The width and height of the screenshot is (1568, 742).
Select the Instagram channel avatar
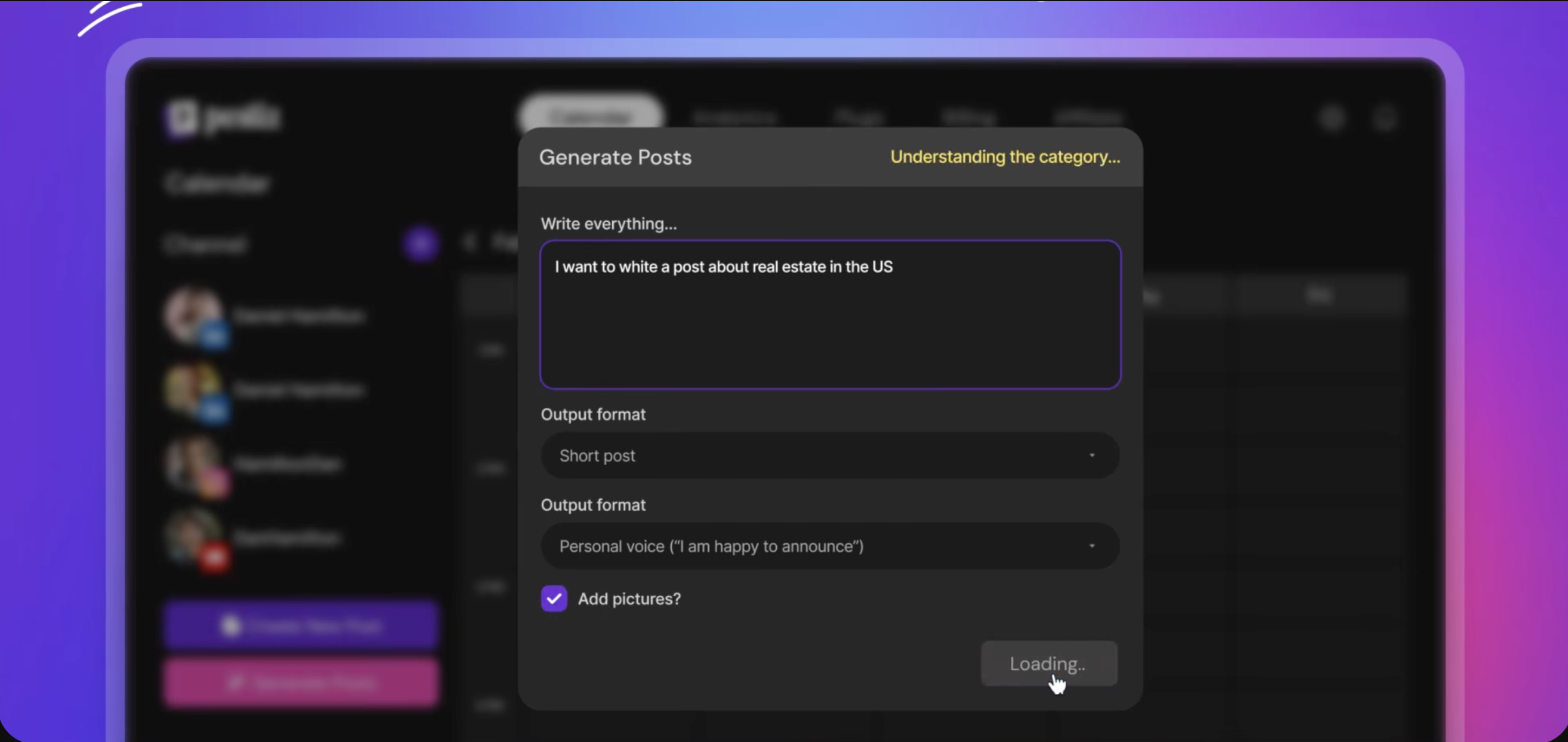coord(193,464)
